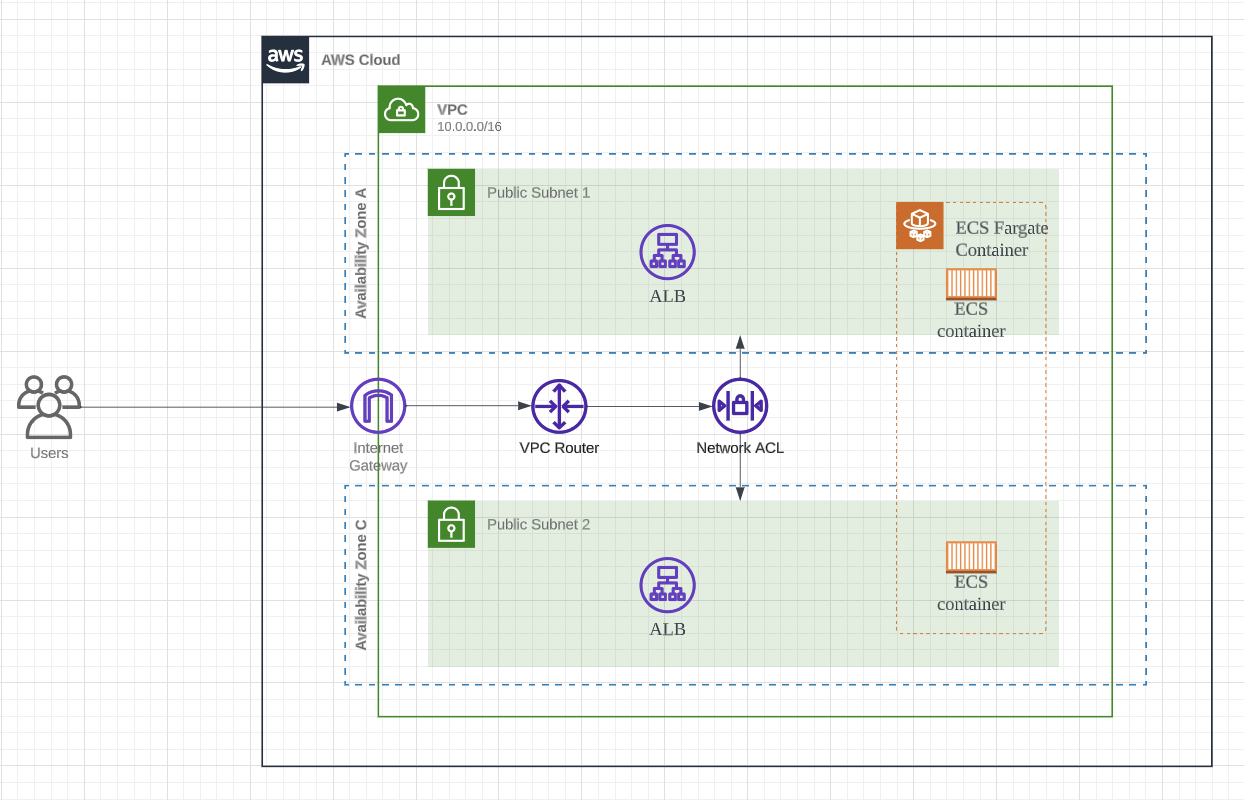Select the ALB label in Public Subnet 1
Screen dimensions: 1244x800
click(x=668, y=296)
